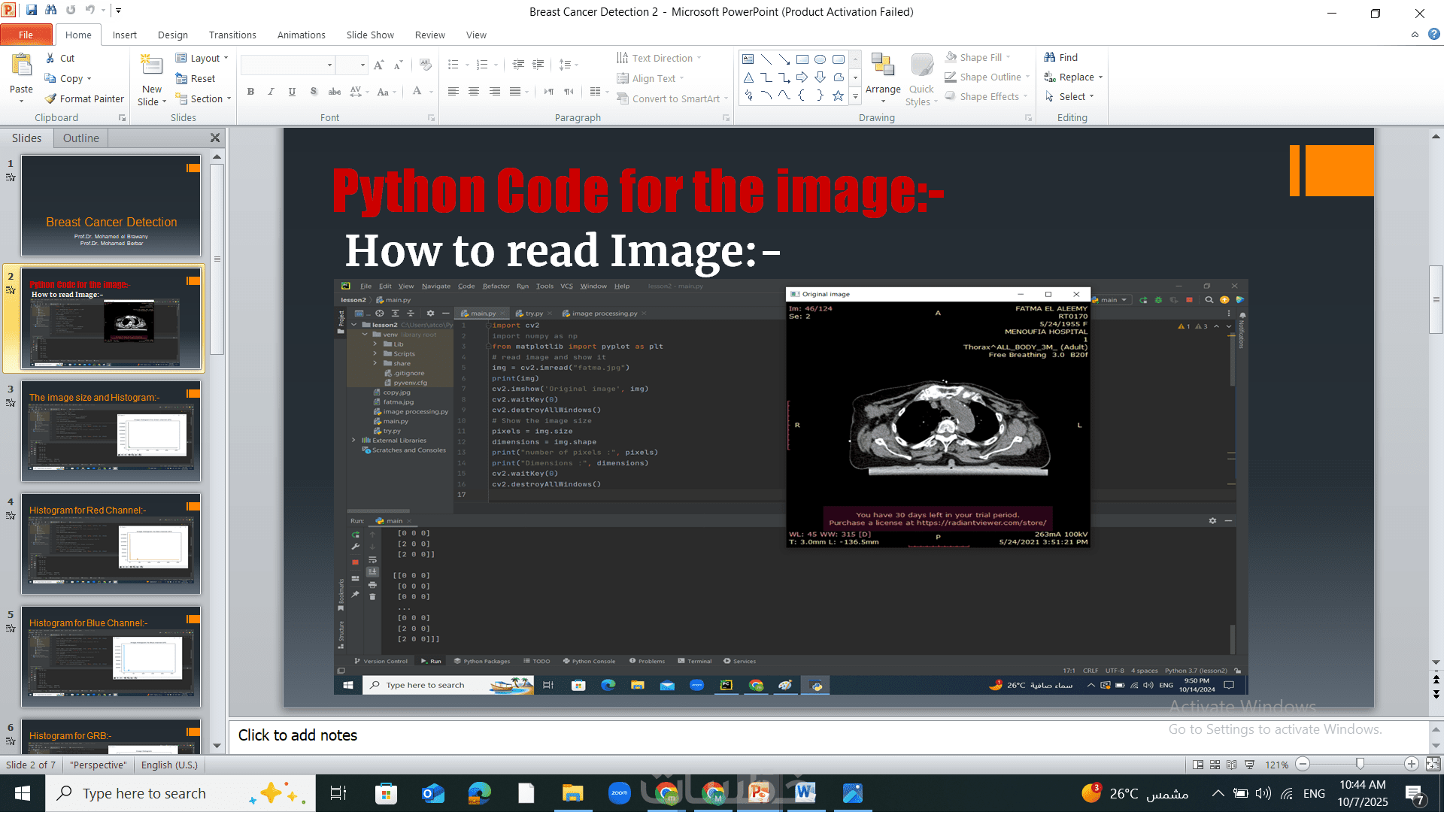The image size is (1456, 821).
Task: Click the Format Painter brush icon
Action: (x=50, y=98)
